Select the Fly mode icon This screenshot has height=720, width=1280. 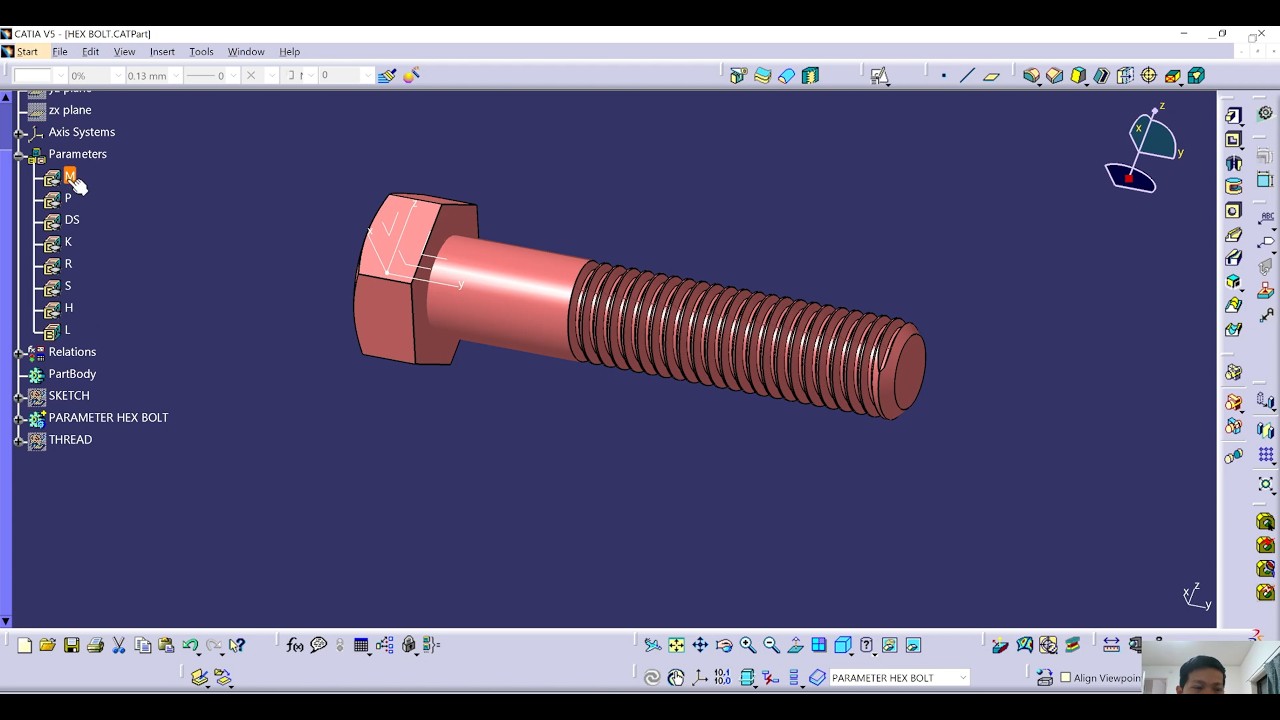(x=652, y=646)
